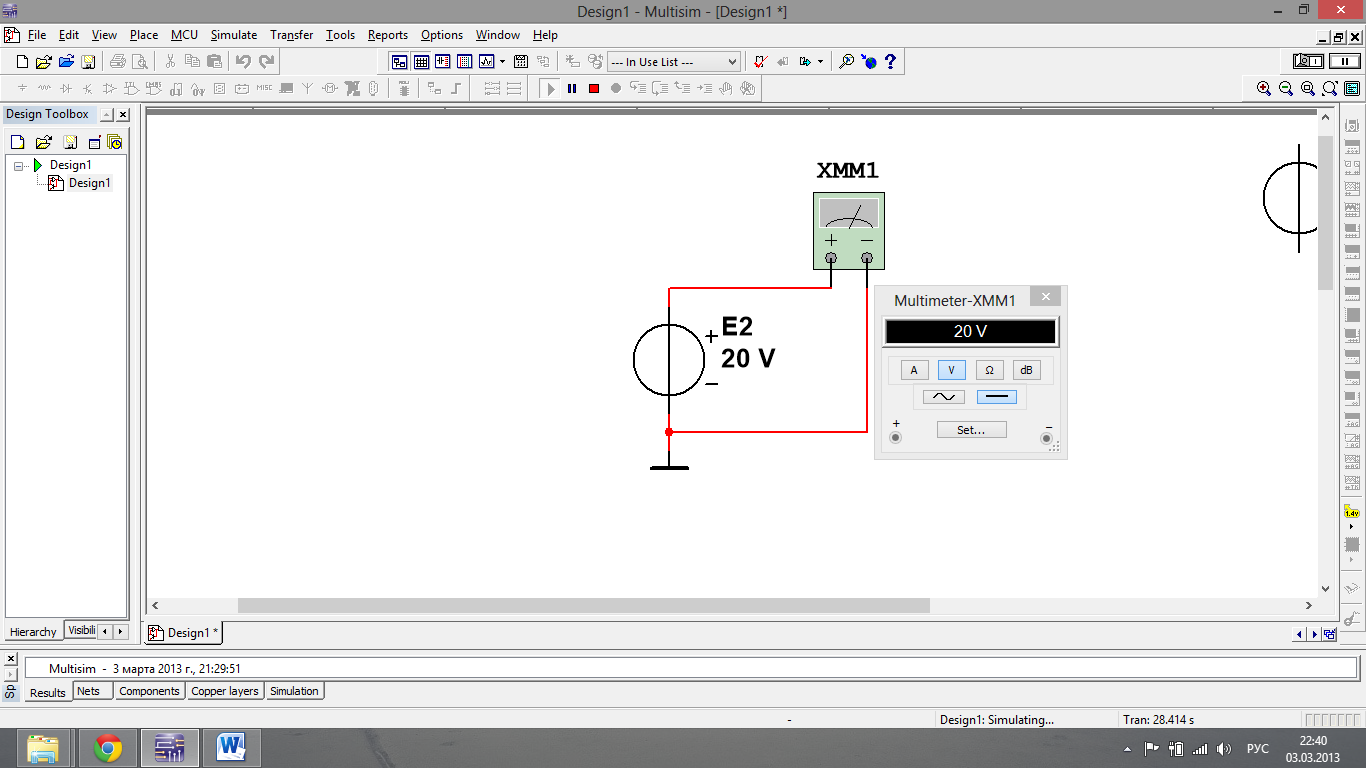Viewport: 1366px width, 768px height.
Task: Switch multimeter to ammeter mode A
Action: (x=914, y=370)
